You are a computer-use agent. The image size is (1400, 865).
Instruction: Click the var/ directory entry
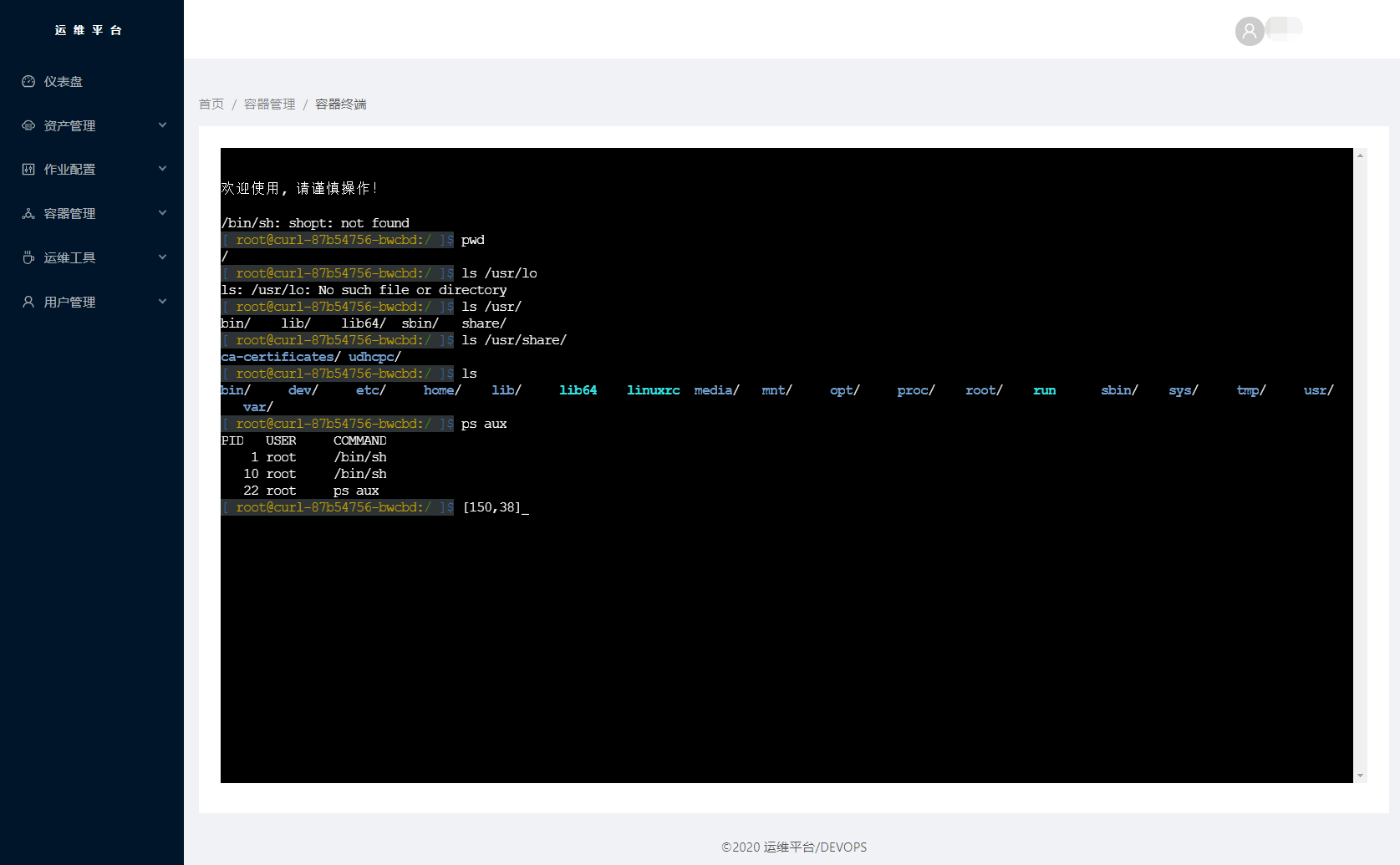click(258, 407)
